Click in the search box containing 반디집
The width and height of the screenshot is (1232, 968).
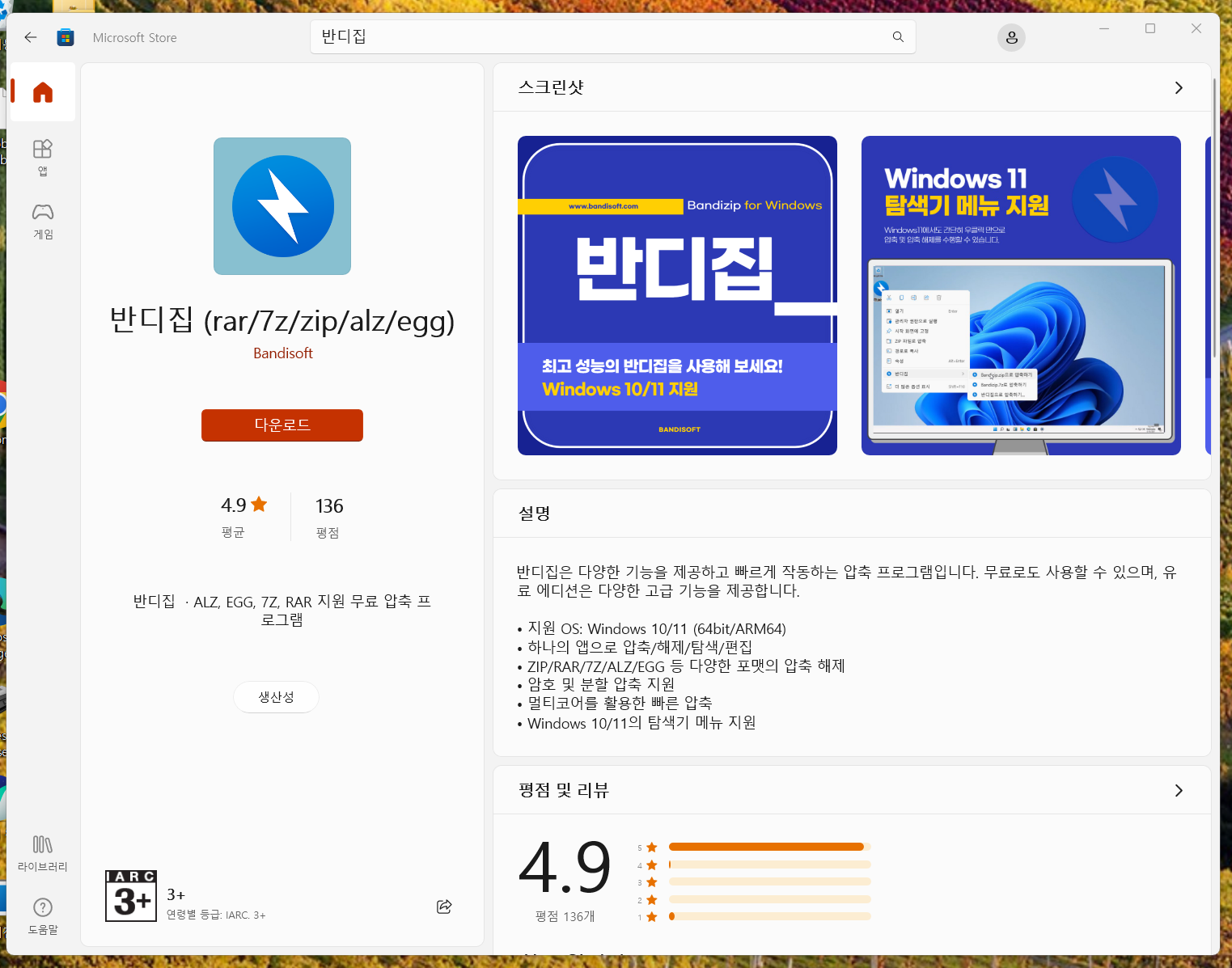[x=613, y=37]
